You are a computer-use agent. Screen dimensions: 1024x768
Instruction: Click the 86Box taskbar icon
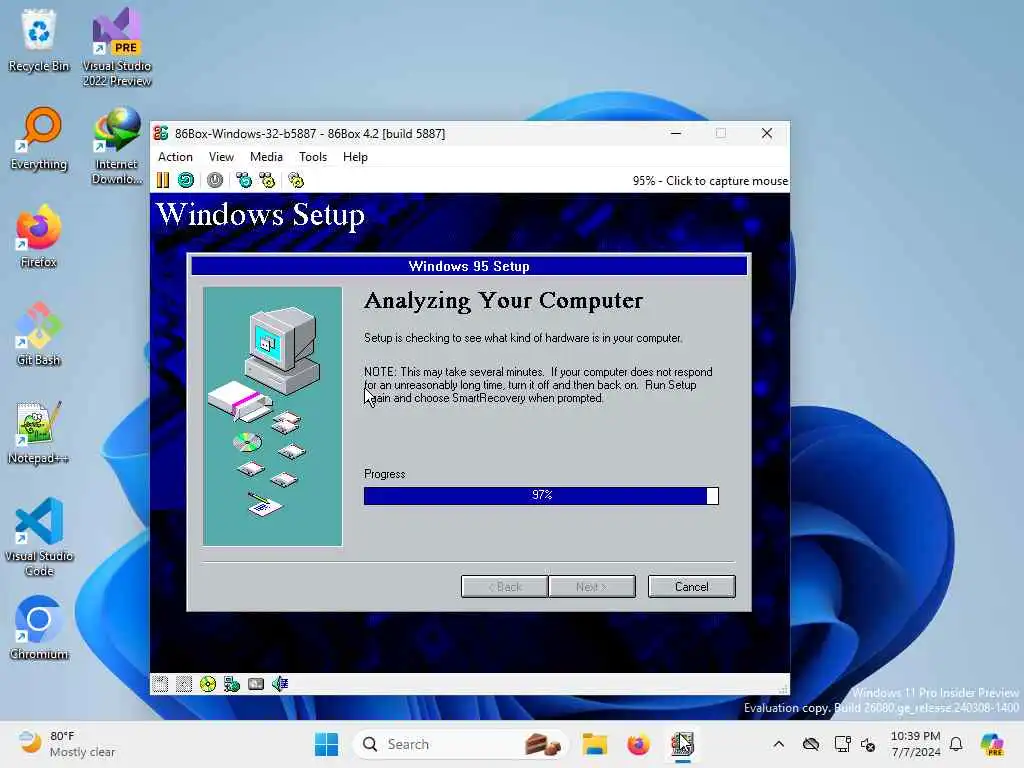coord(682,744)
